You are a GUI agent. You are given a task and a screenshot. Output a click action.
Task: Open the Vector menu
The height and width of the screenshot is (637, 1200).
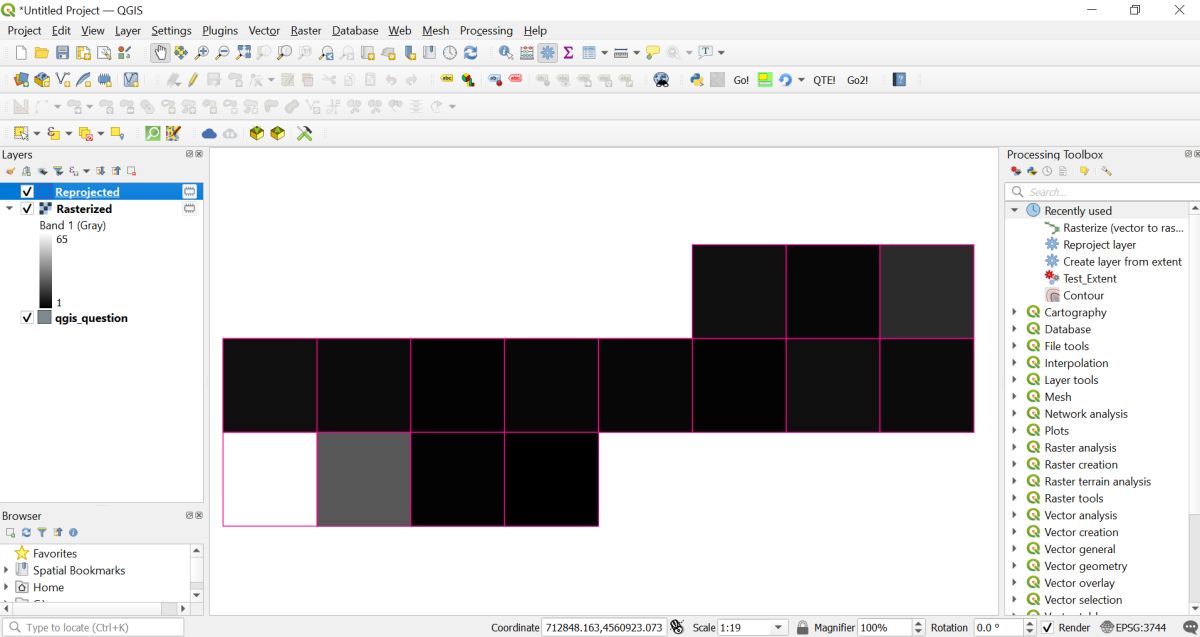(x=264, y=31)
